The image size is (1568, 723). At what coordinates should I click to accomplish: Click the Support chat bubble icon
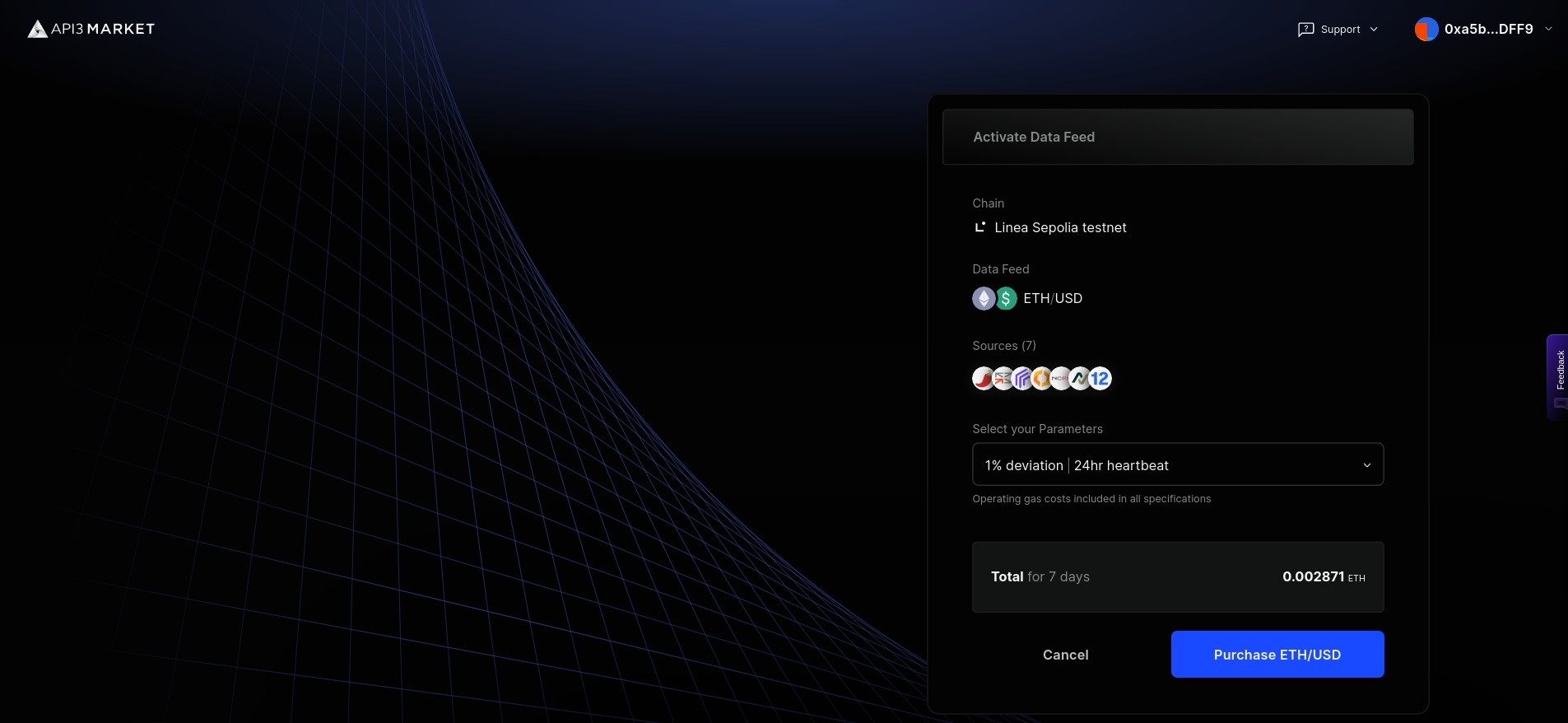point(1305,30)
